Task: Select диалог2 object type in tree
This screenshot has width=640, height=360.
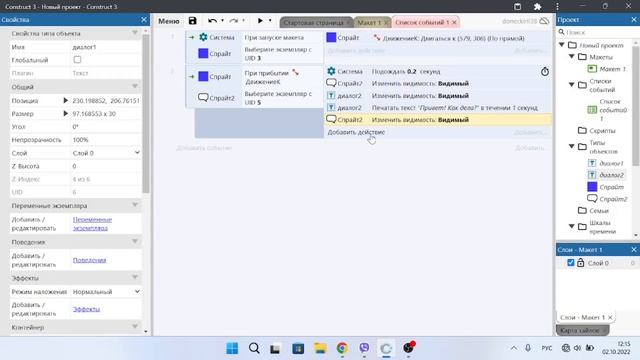Action: coord(606,175)
